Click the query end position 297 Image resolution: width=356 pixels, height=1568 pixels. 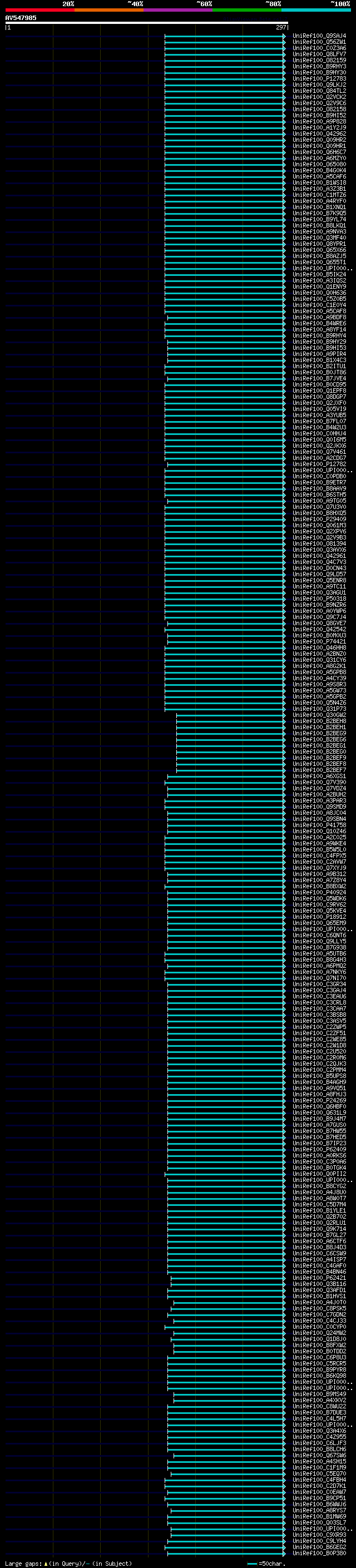(x=280, y=27)
